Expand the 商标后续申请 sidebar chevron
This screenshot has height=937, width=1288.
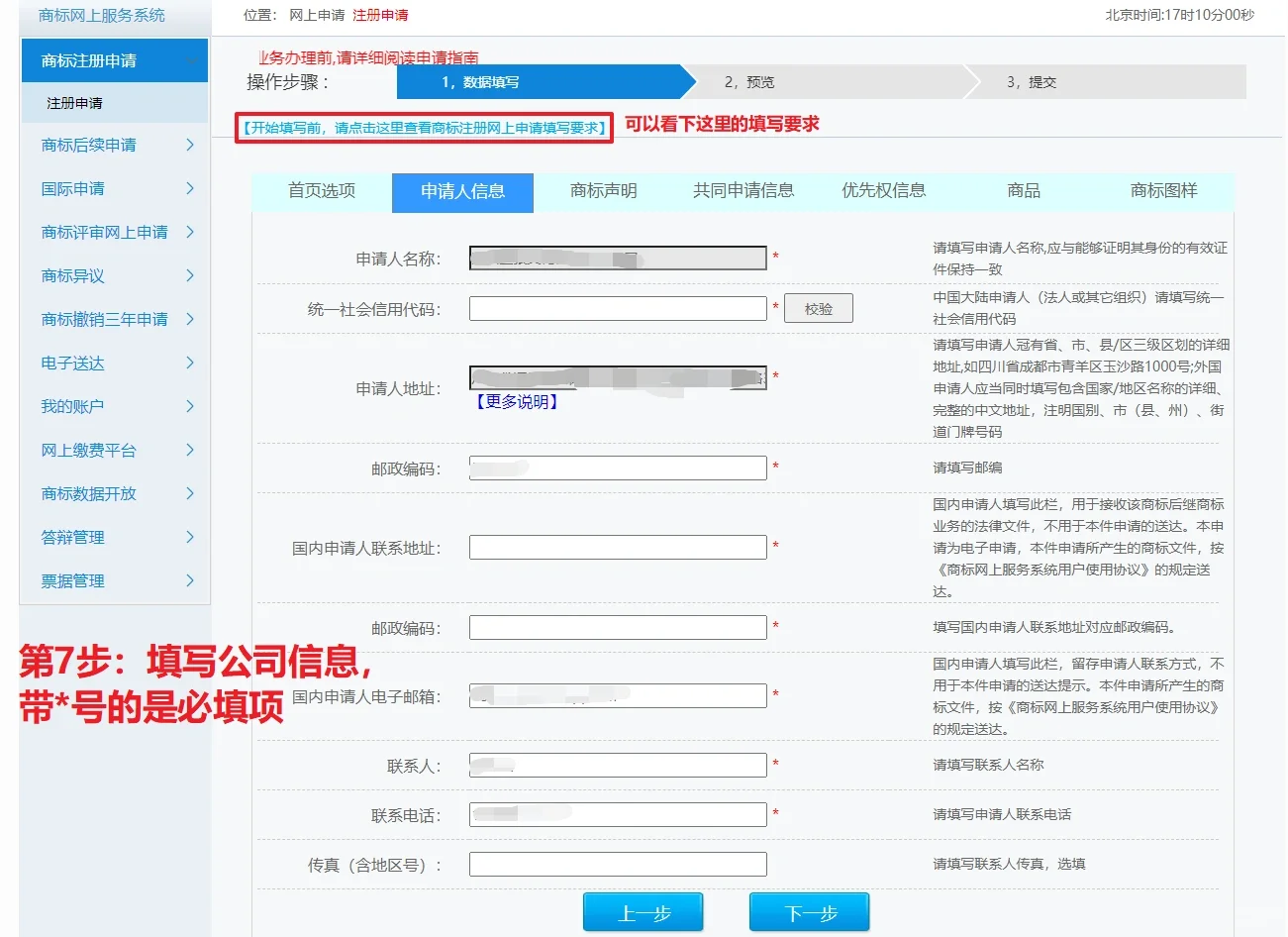click(190, 145)
